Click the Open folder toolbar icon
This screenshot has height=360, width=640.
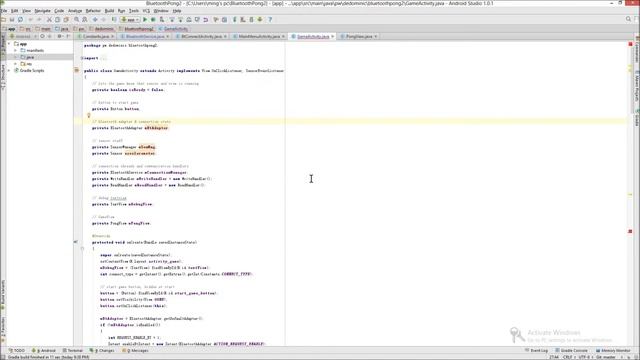[3, 20]
